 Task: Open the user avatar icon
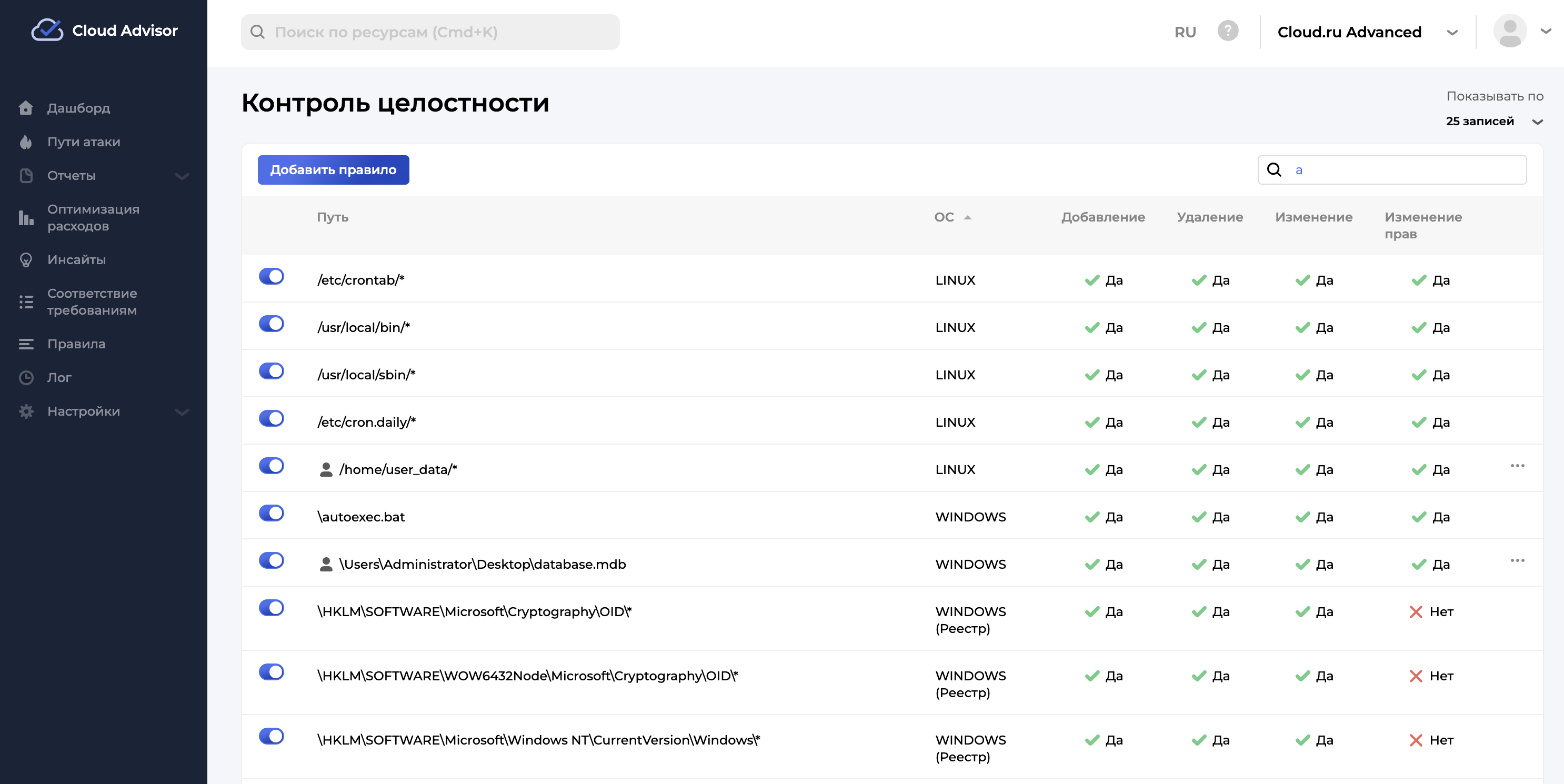pyautogui.click(x=1509, y=31)
